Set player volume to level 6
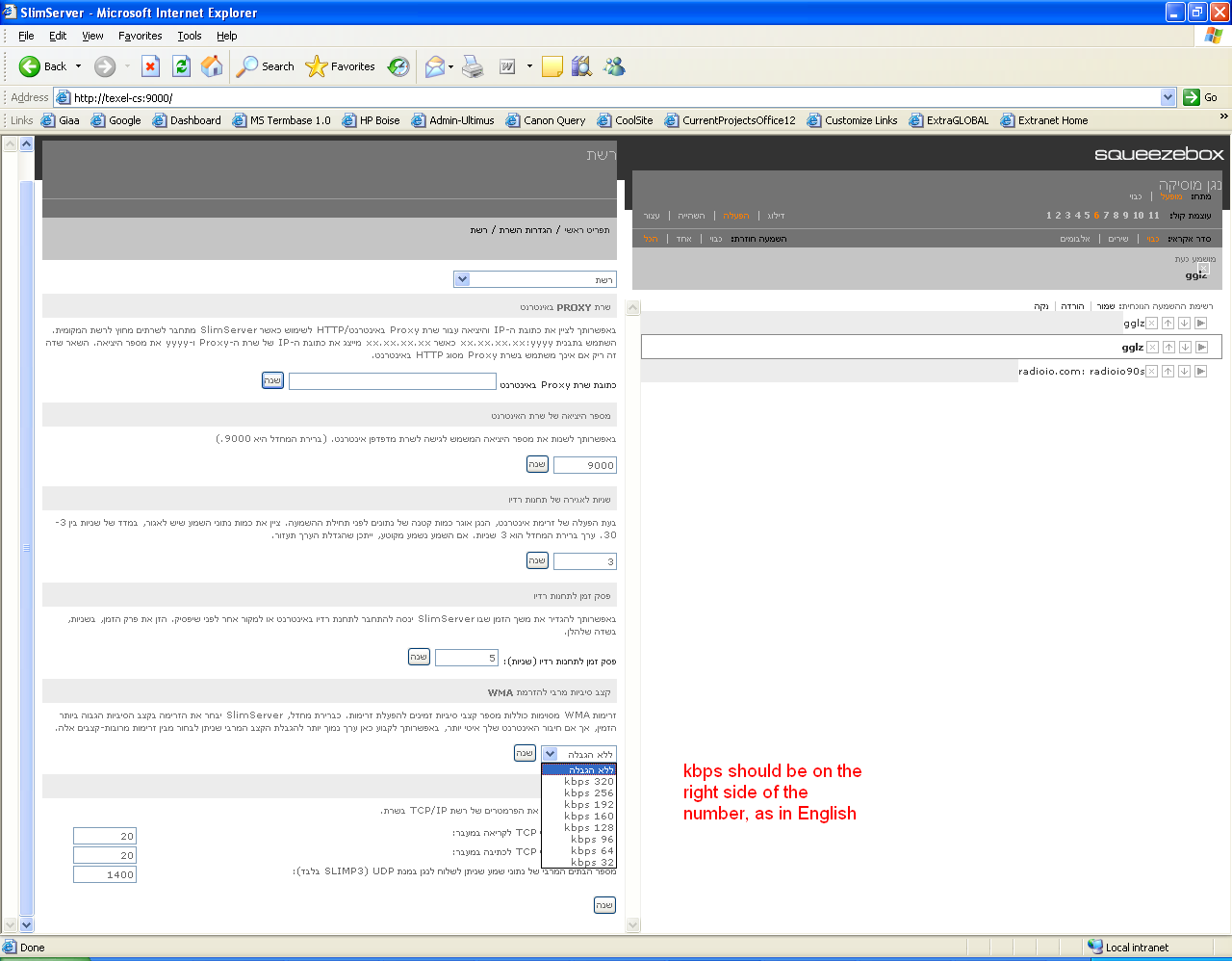The image size is (1232, 961). pos(1096,216)
